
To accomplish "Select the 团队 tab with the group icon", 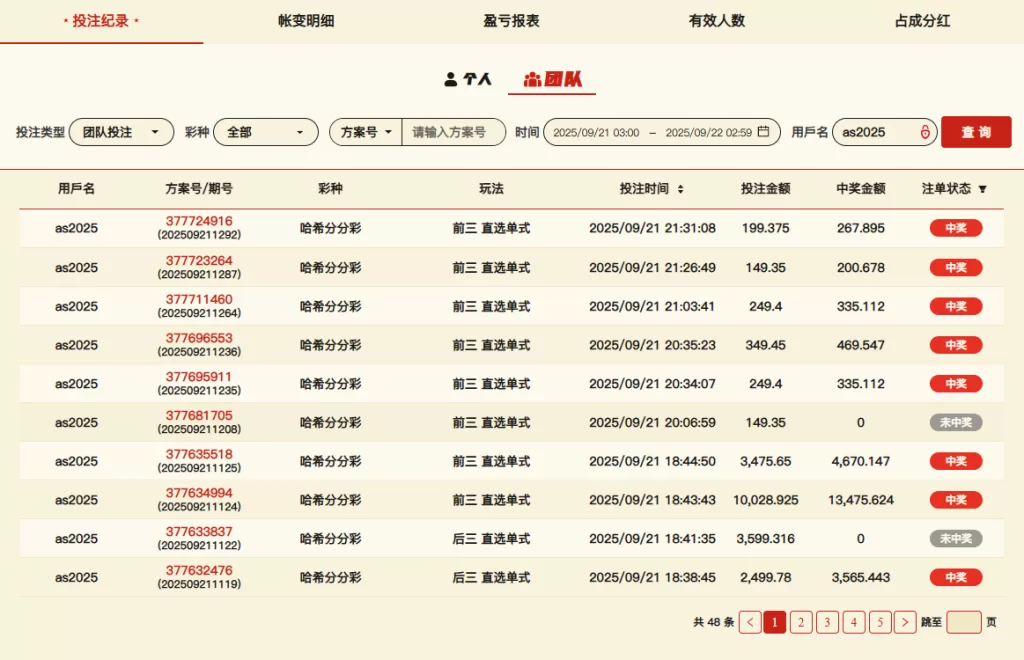I will (552, 79).
